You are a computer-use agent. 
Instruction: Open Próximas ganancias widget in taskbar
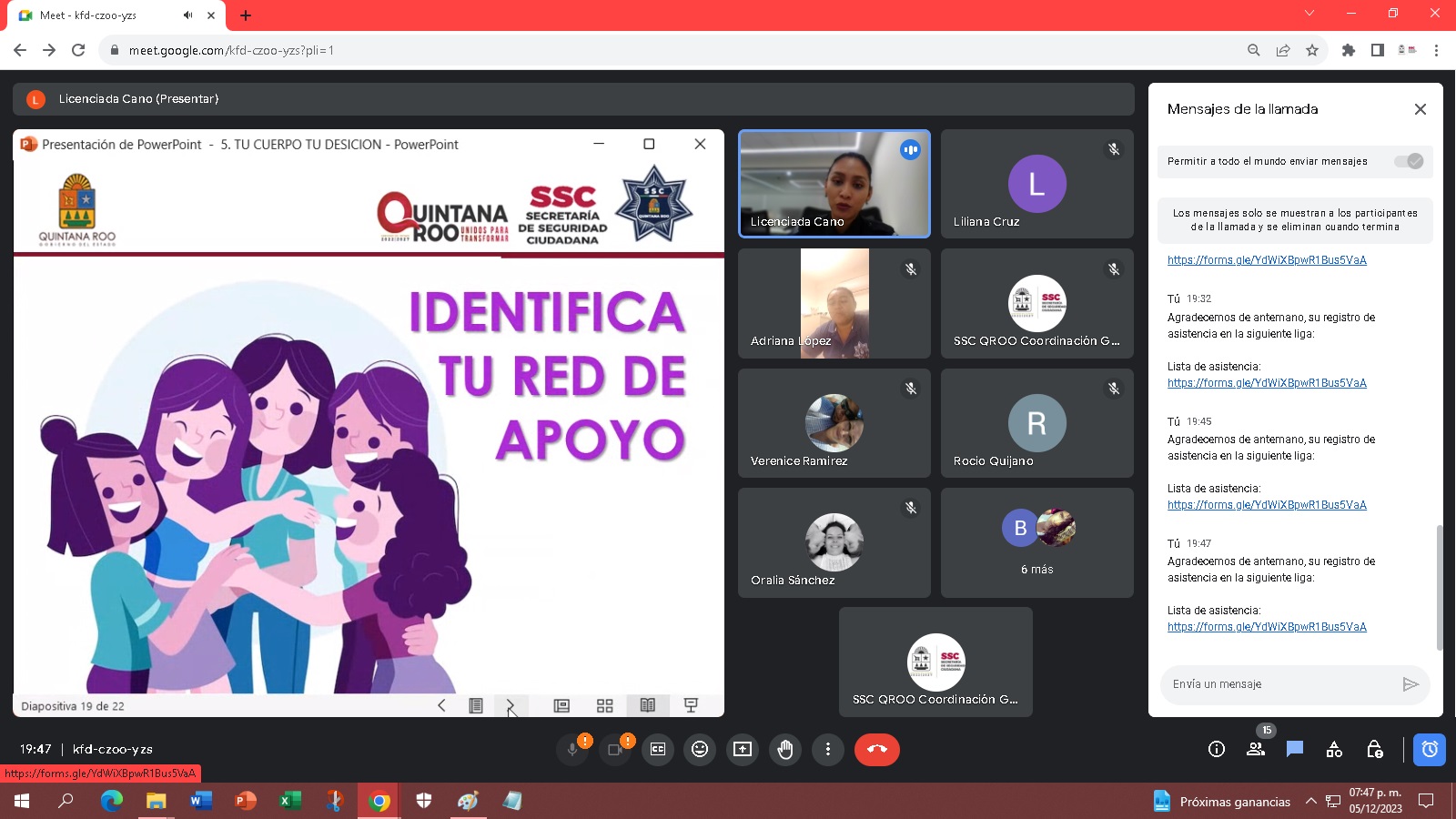click(1222, 801)
